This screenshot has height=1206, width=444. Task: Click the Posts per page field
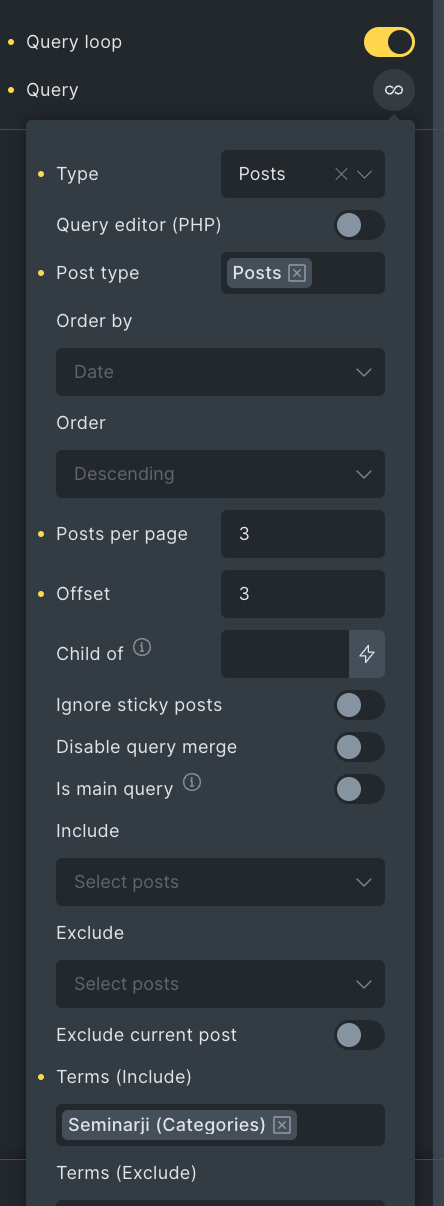(x=303, y=534)
